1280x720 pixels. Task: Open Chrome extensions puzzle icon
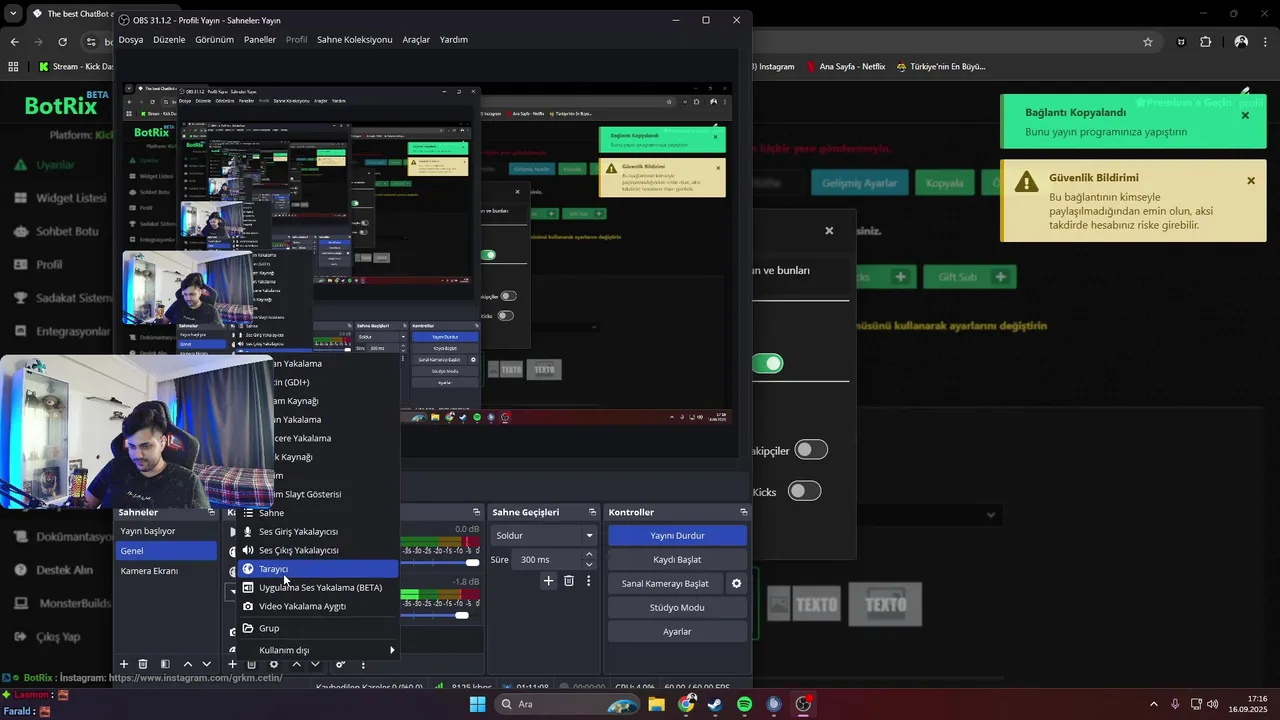click(1205, 42)
